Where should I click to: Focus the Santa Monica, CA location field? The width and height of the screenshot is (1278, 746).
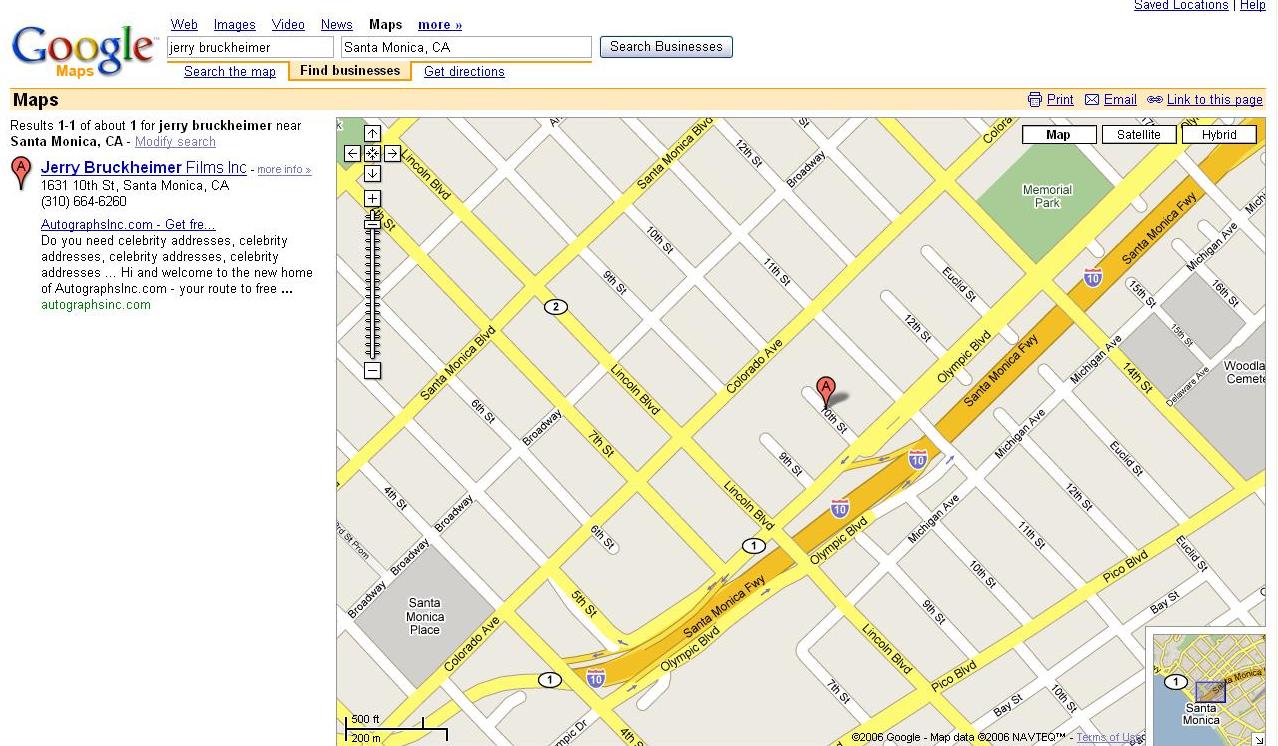pos(466,48)
